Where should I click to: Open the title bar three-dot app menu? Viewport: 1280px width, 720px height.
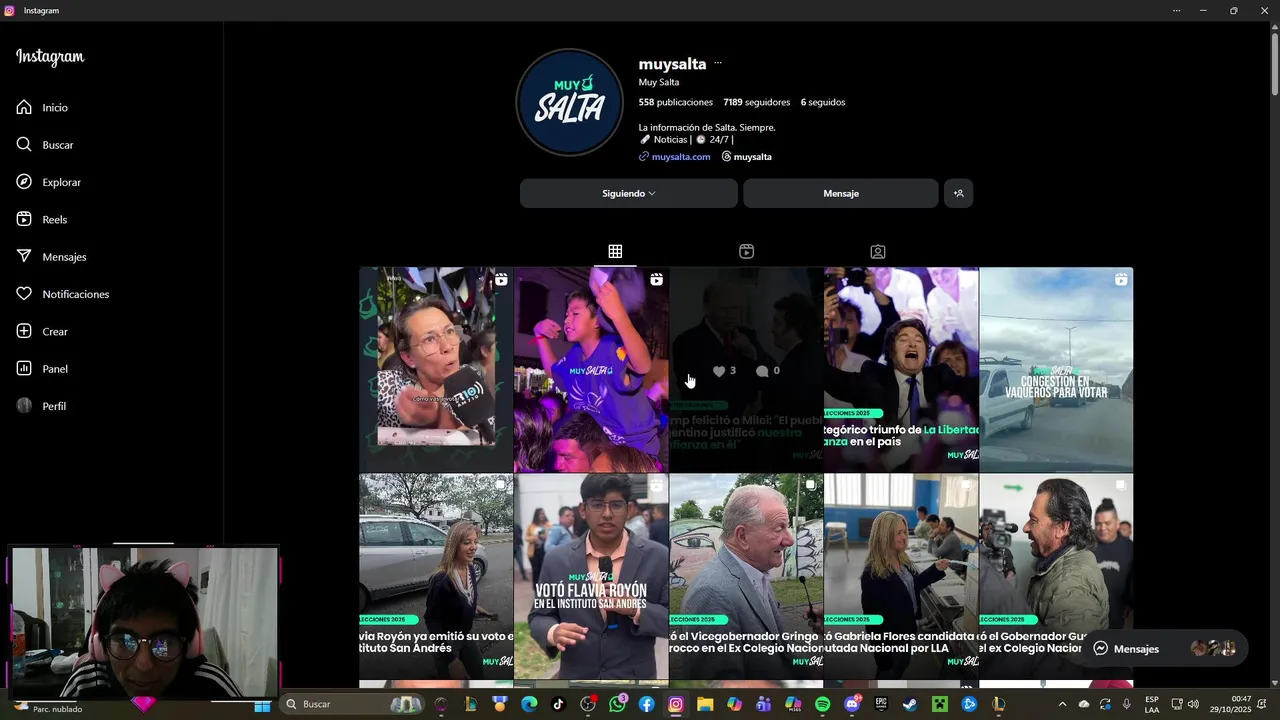click(1177, 10)
